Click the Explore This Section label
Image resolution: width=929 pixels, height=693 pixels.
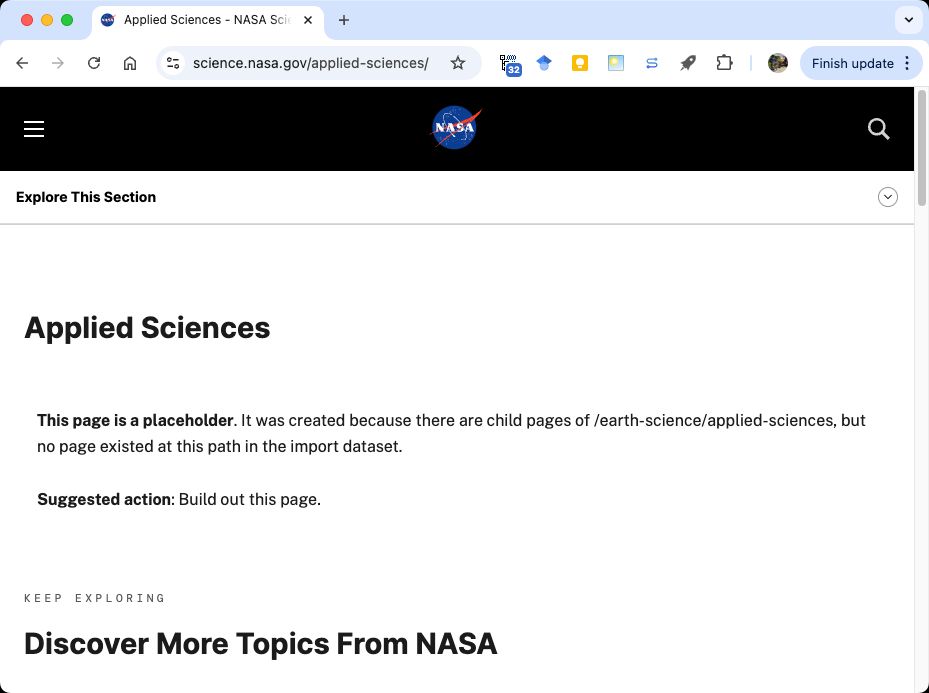86,197
